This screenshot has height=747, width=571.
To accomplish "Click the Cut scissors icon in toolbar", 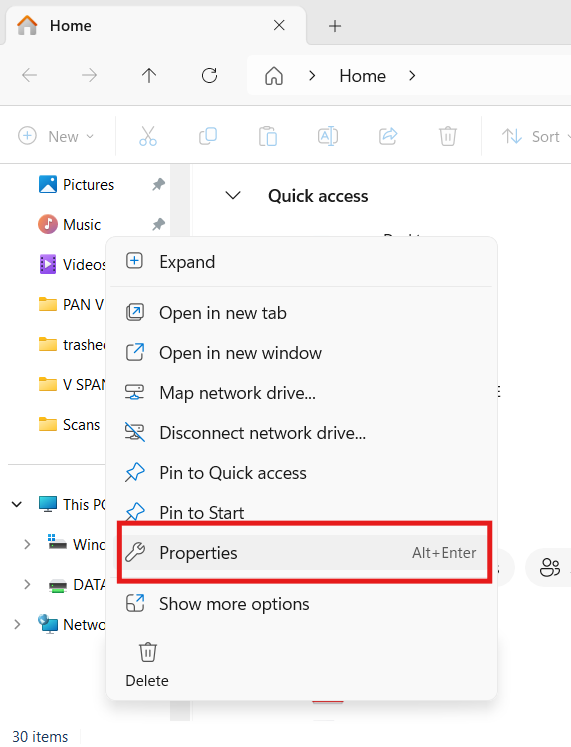I will (148, 136).
